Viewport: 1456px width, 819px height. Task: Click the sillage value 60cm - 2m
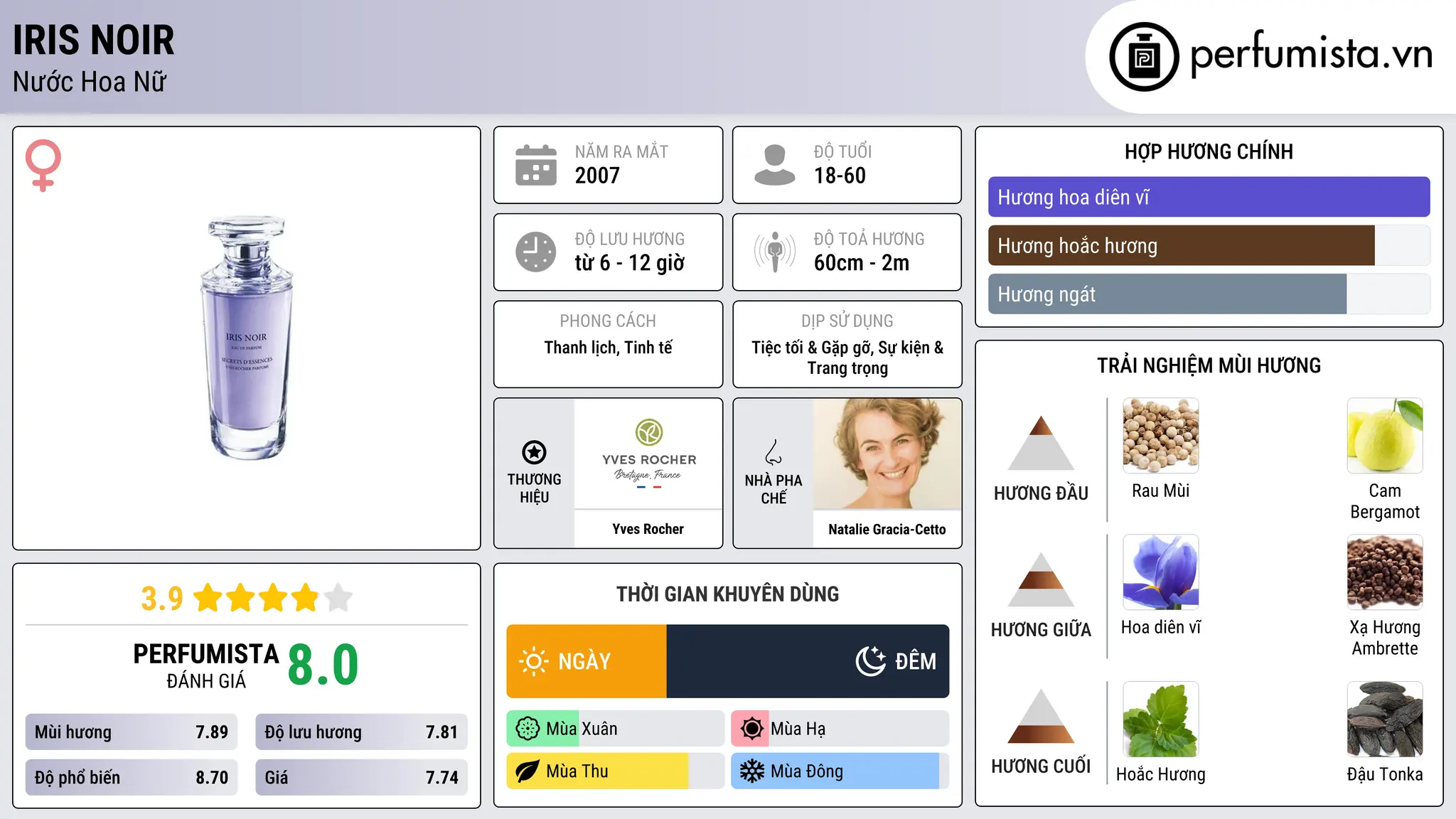pos(862,263)
